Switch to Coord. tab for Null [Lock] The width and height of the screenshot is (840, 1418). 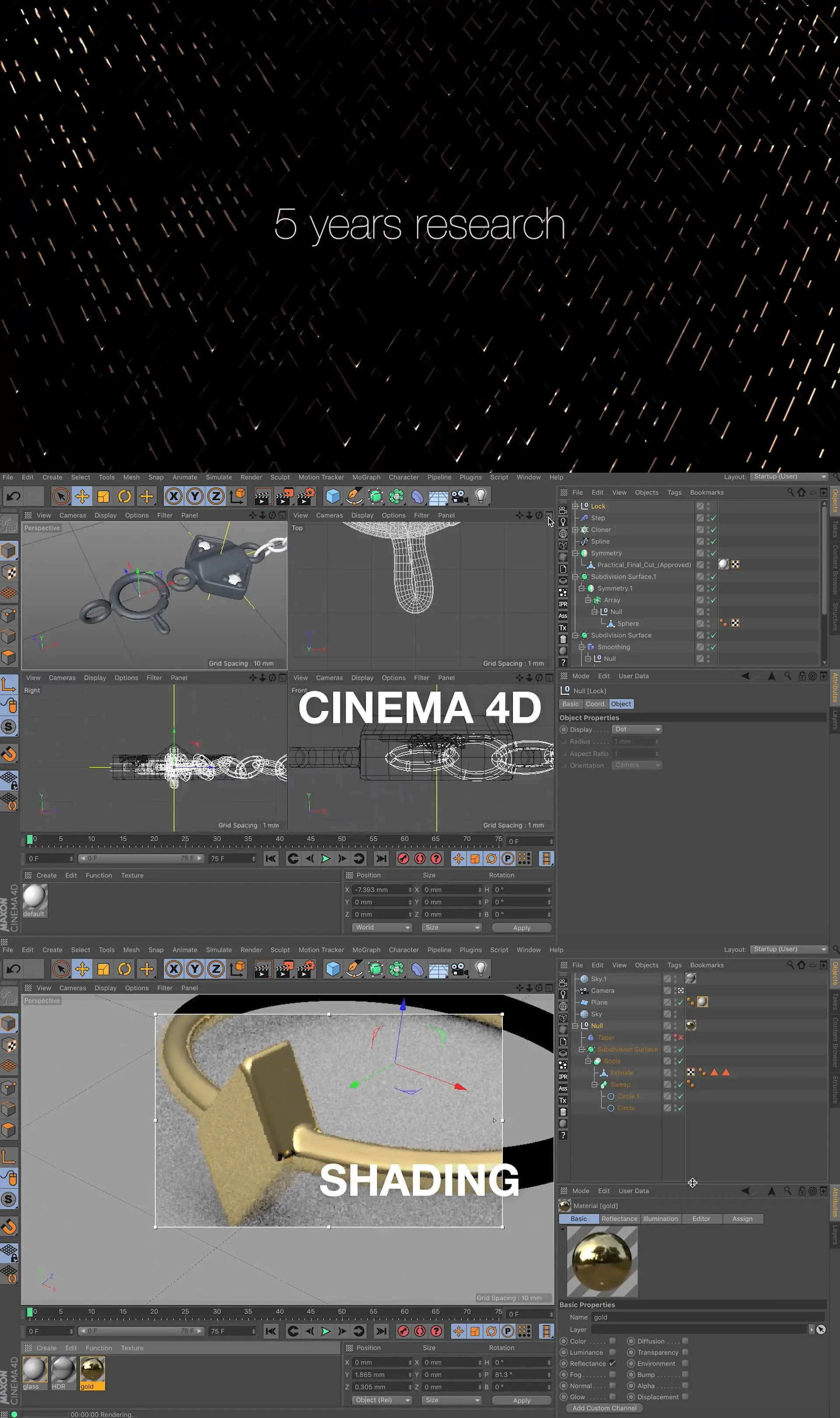pyautogui.click(x=595, y=704)
